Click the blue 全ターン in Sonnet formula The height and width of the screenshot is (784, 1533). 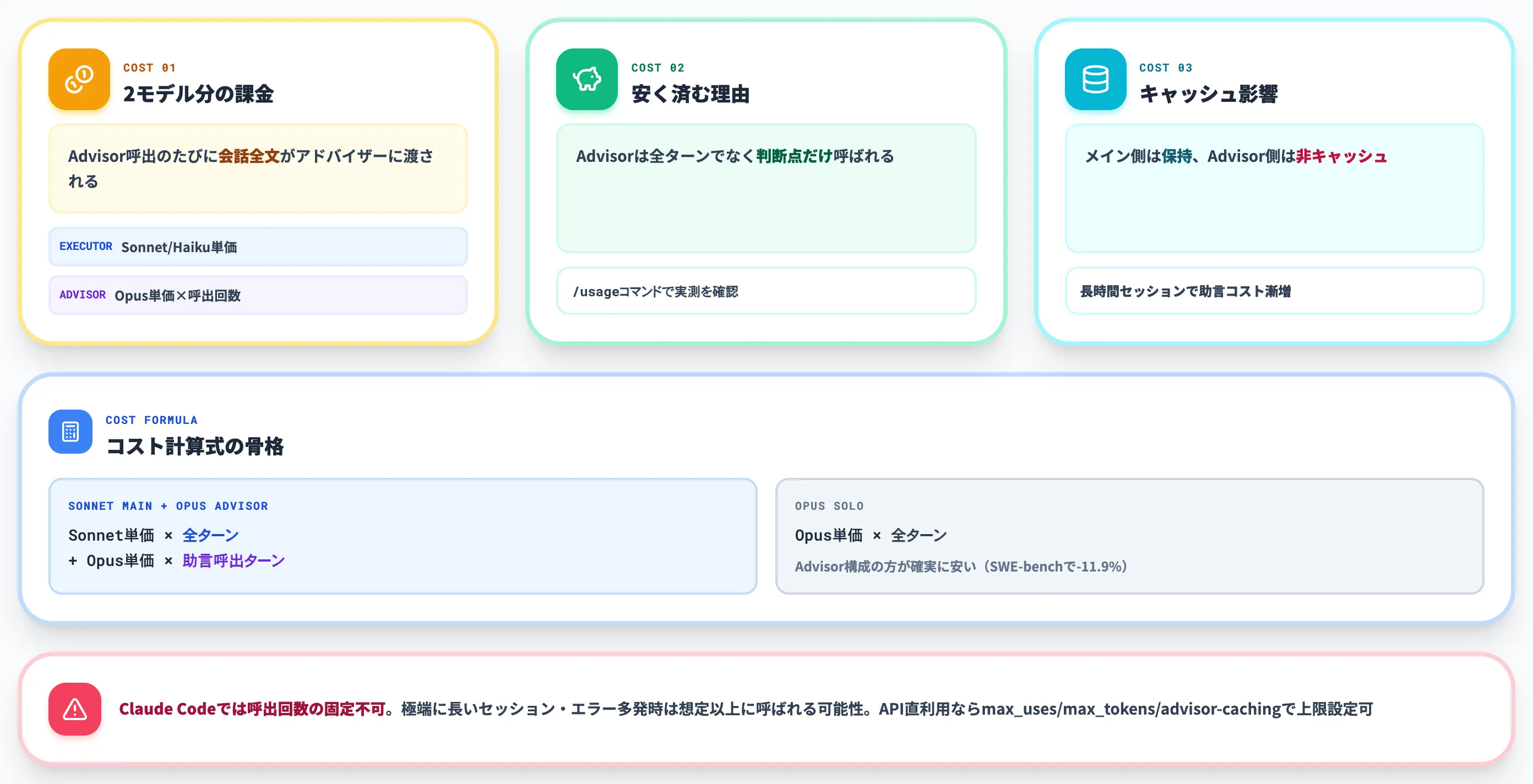coord(211,535)
